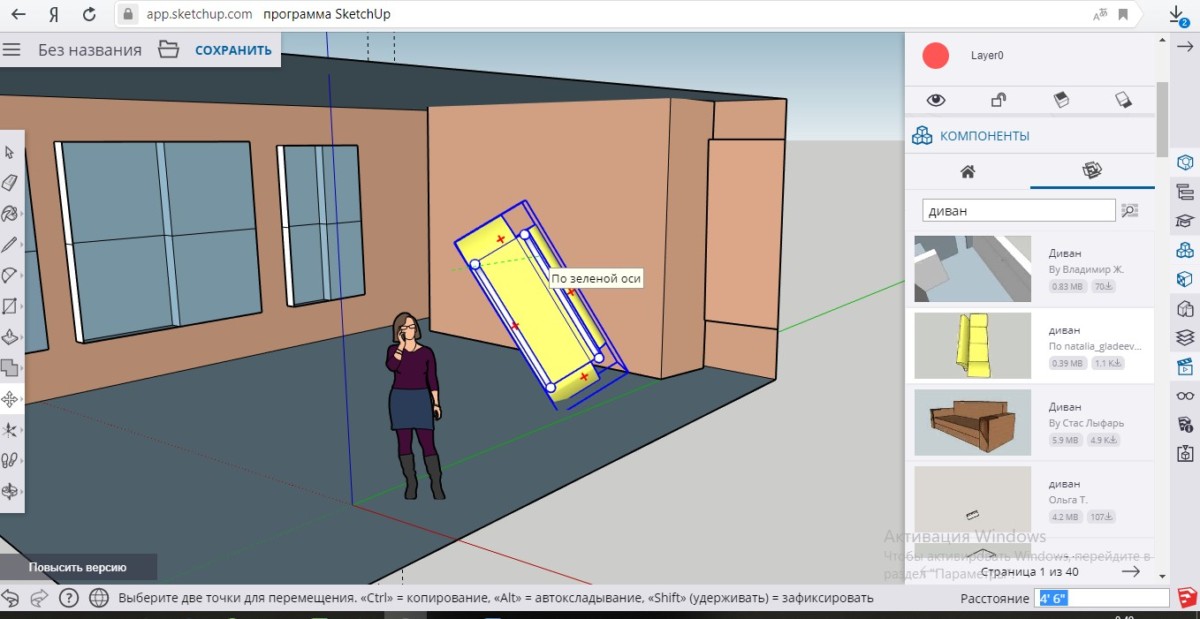Screen dimensions: 1200x619
Task: Open the language globe icon
Action: coord(99,598)
